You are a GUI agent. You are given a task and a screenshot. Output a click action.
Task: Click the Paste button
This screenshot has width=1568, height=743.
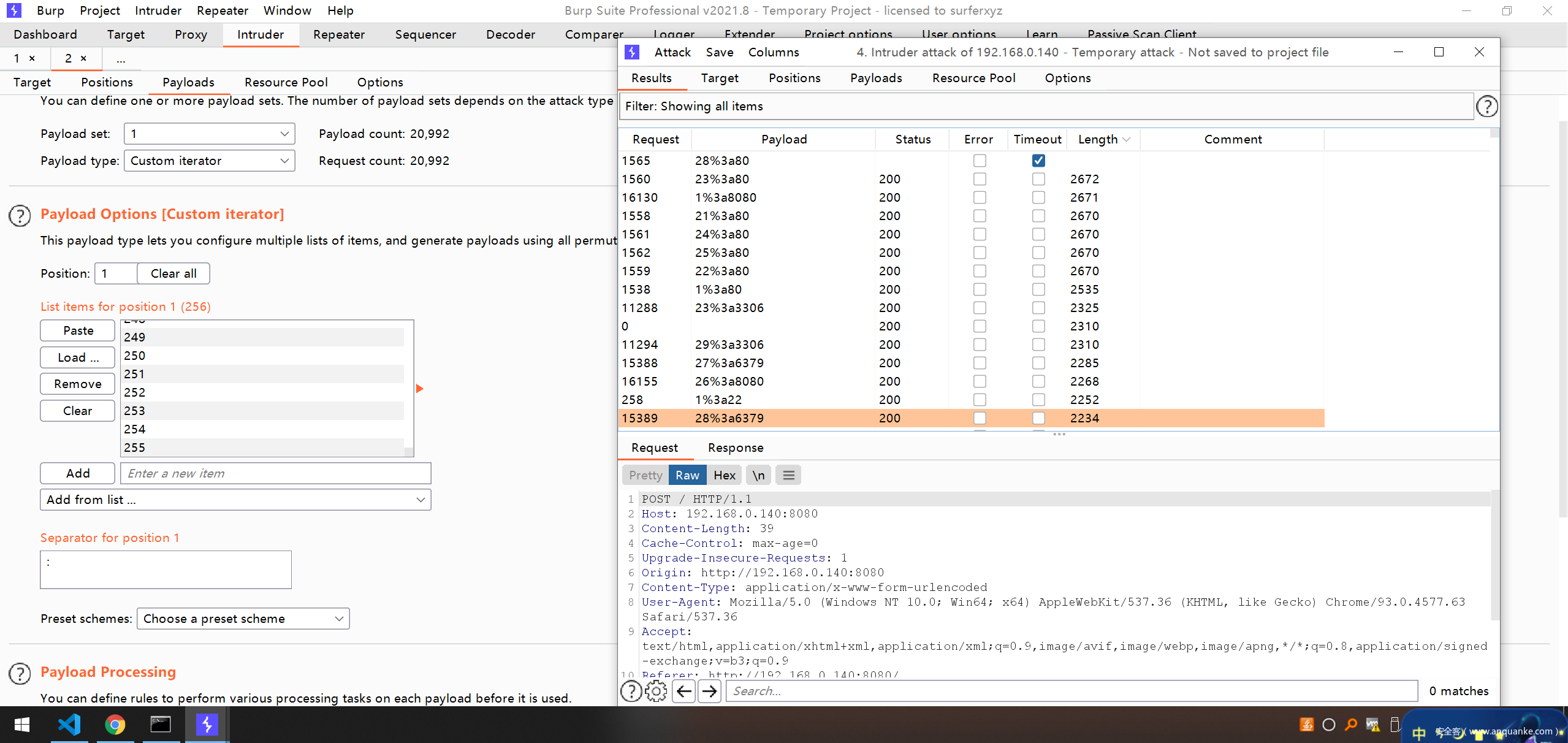click(78, 330)
